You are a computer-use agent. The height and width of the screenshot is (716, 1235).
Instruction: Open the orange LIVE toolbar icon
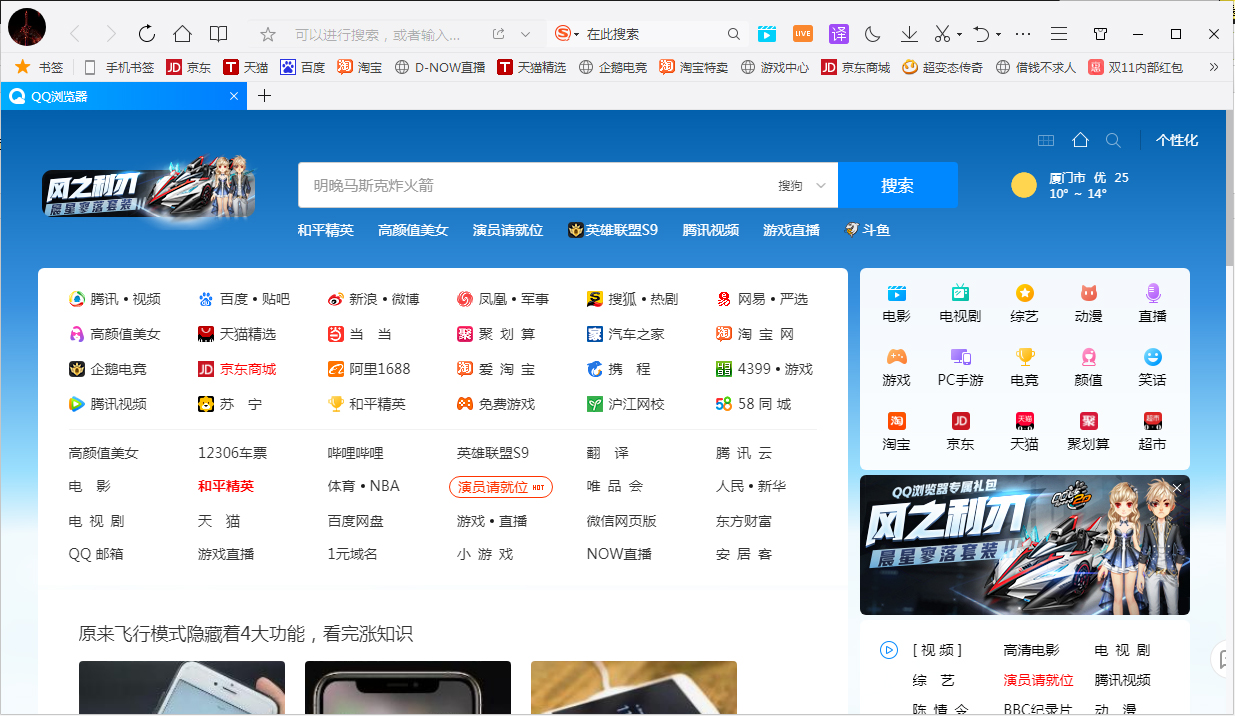[802, 33]
